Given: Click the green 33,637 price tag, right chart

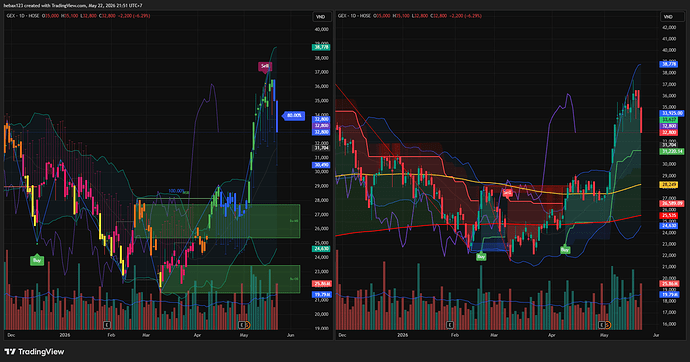Looking at the screenshot, I should point(668,120).
